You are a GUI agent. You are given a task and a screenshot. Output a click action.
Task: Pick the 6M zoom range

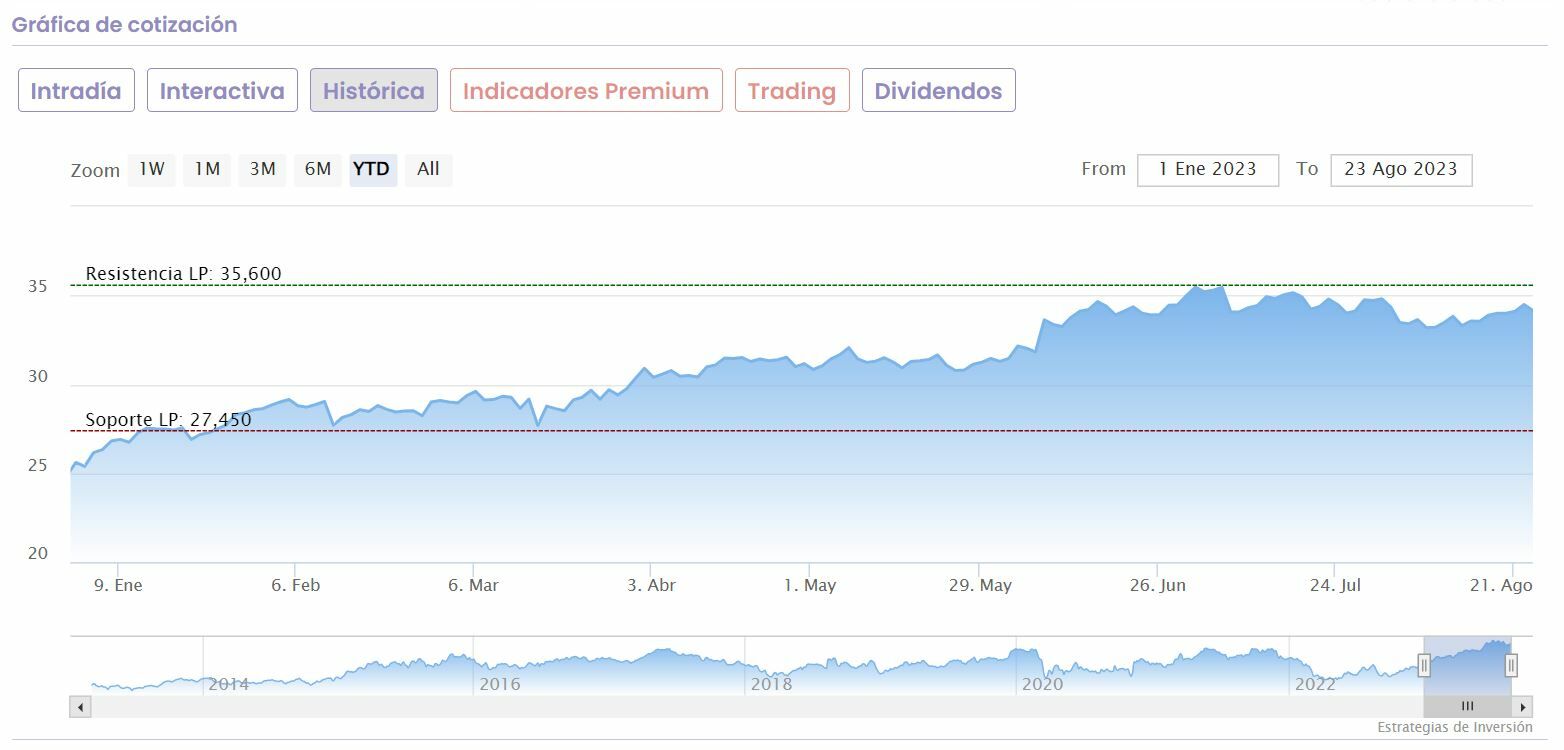[x=318, y=169]
